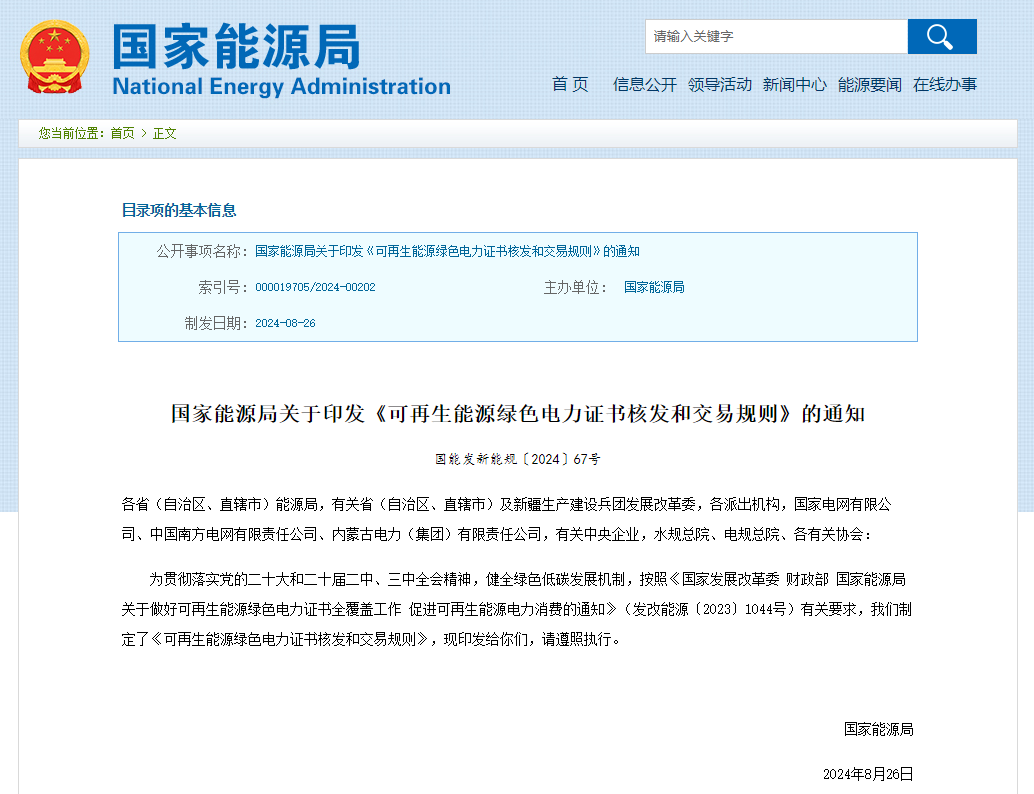Image resolution: width=1034 pixels, height=794 pixels.
Task: Click the issue date 2024-08-26
Action: click(285, 323)
